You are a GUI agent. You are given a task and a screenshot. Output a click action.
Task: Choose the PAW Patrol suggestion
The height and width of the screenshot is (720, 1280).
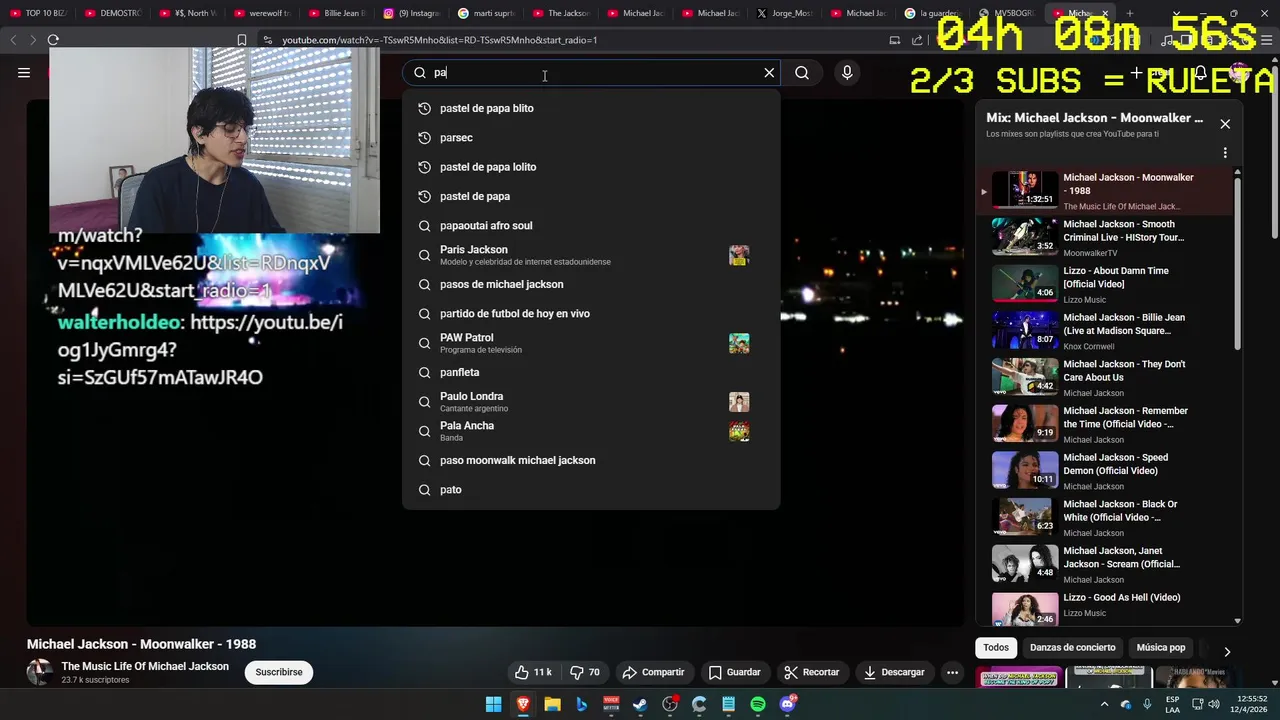(x=590, y=343)
